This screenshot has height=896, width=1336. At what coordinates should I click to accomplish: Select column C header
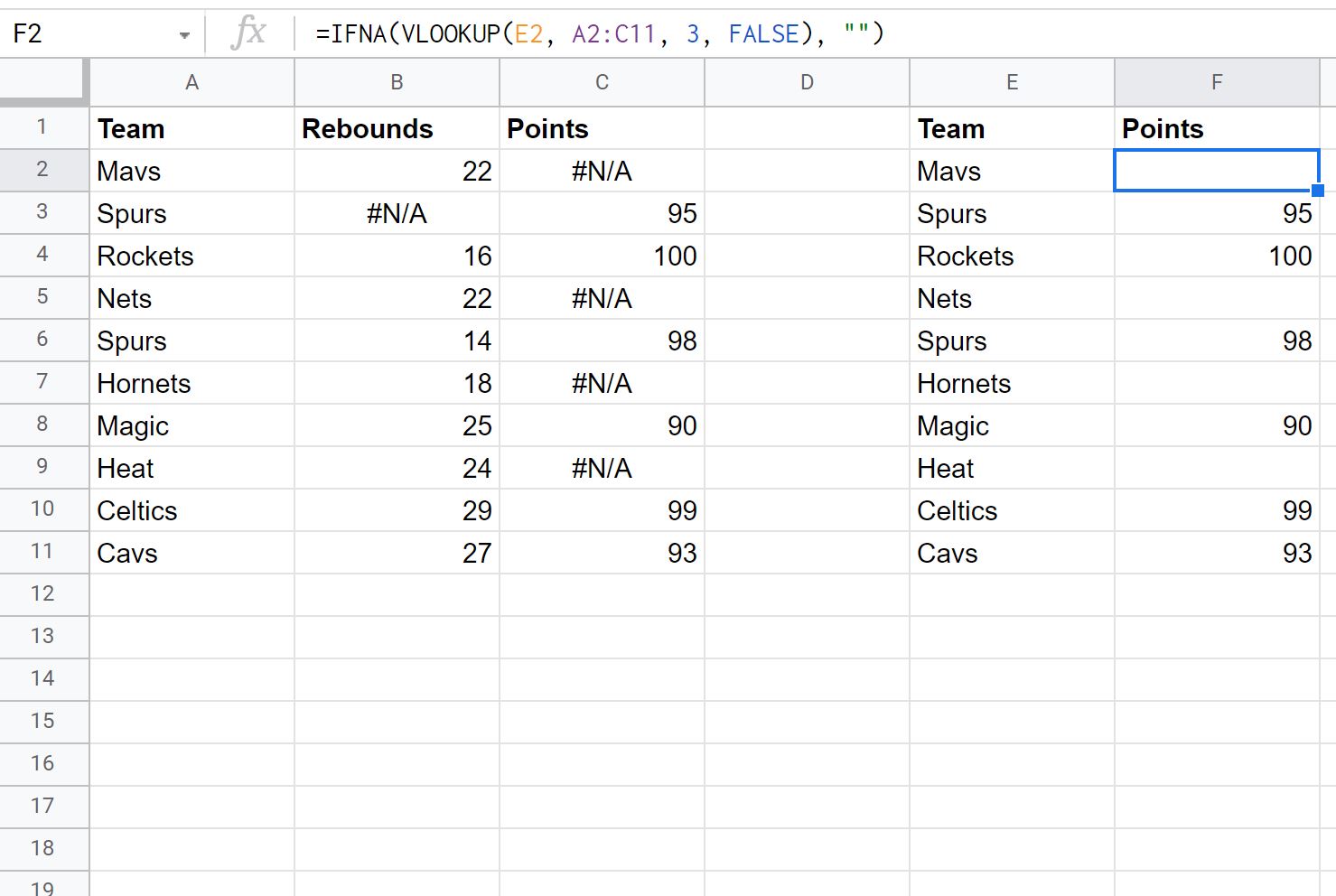point(603,82)
